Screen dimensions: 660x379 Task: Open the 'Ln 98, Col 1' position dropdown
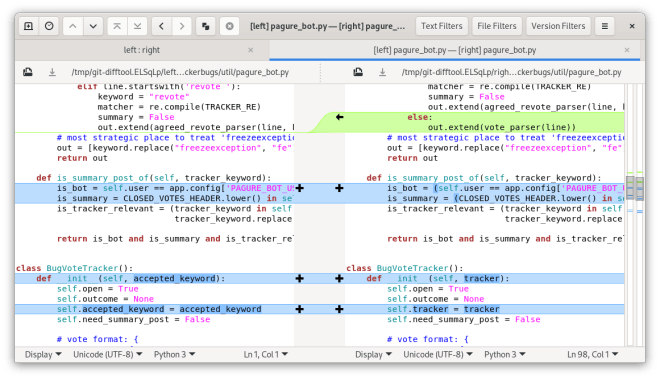click(593, 355)
